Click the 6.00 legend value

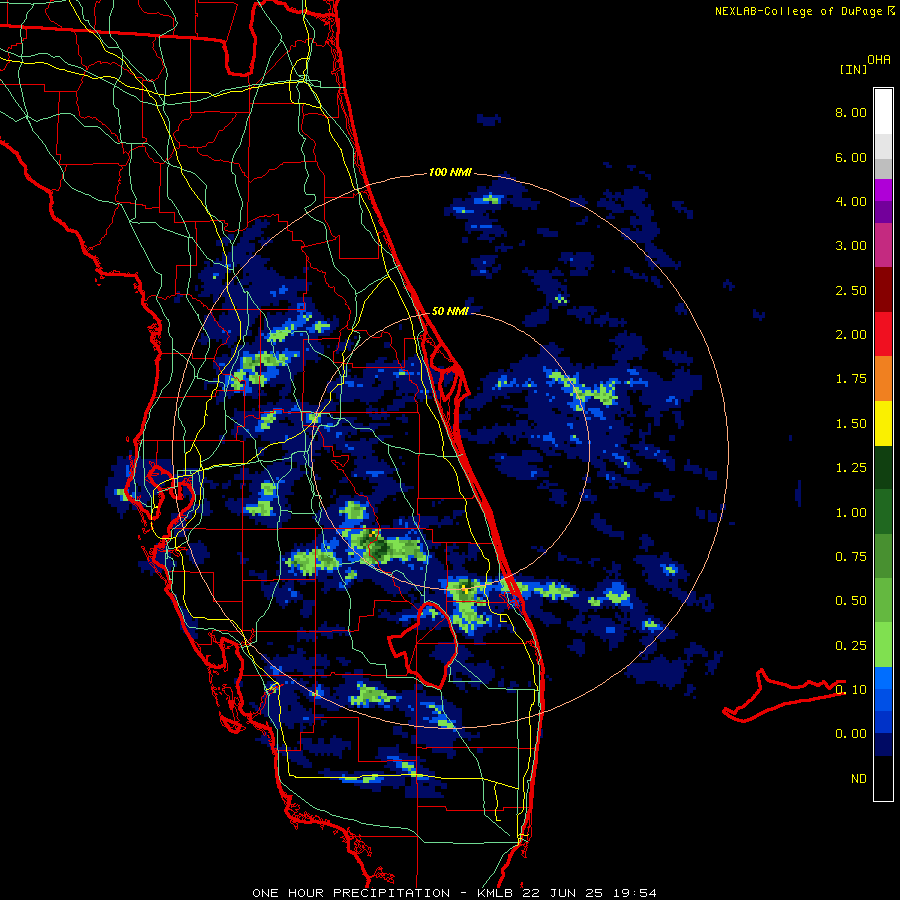click(x=851, y=157)
